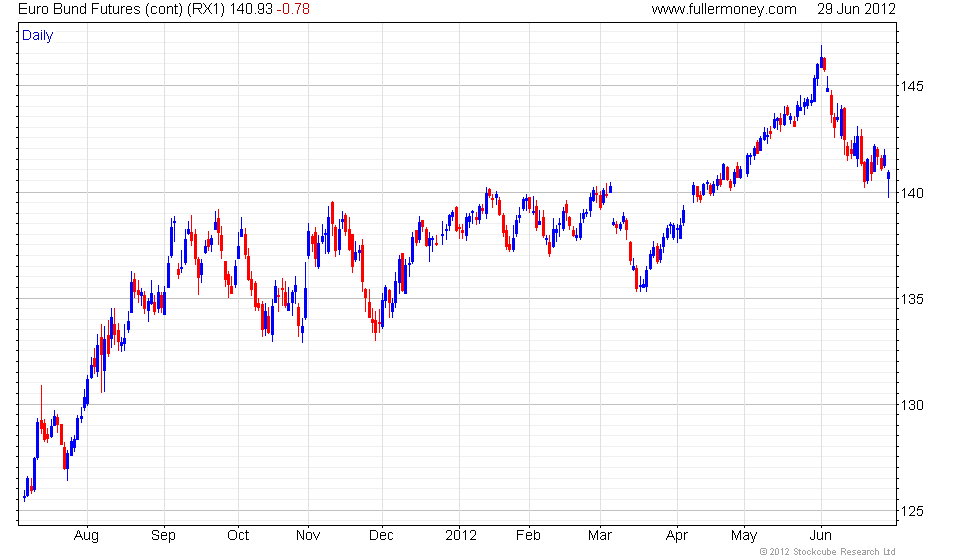
Task: Click the May month label
Action: (x=744, y=536)
